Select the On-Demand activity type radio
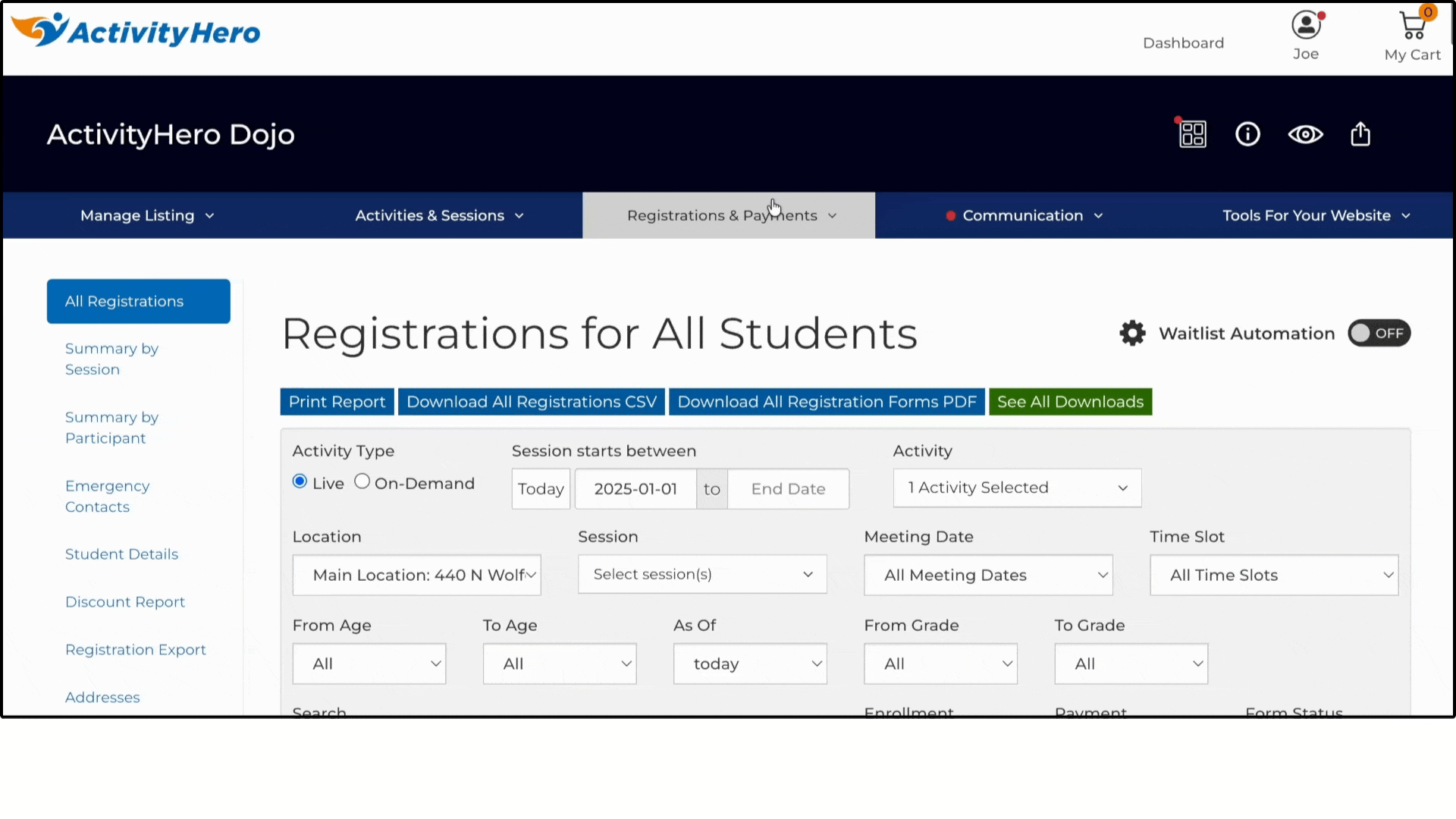 click(x=362, y=482)
